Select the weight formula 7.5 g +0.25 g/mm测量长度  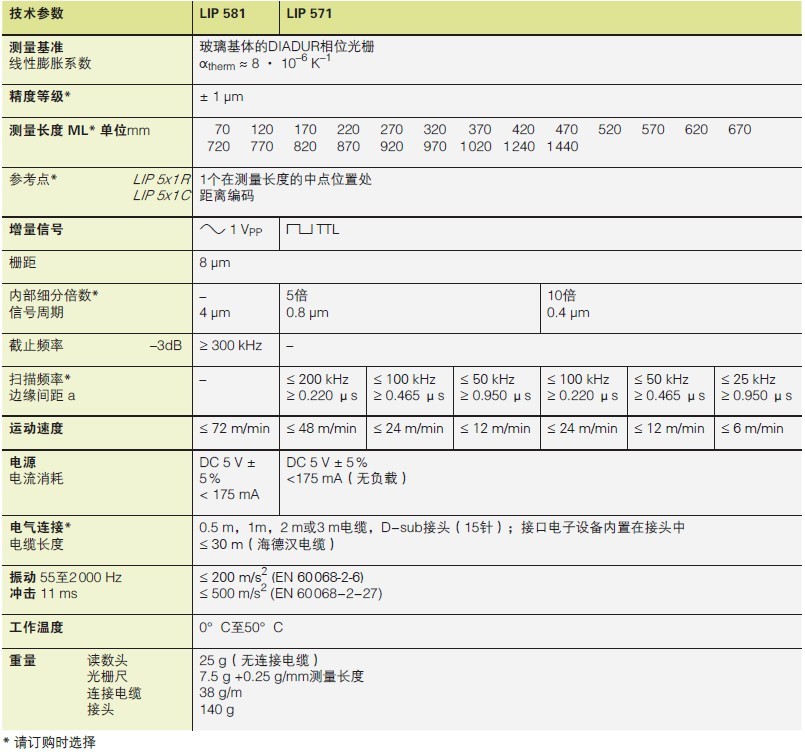(281, 677)
